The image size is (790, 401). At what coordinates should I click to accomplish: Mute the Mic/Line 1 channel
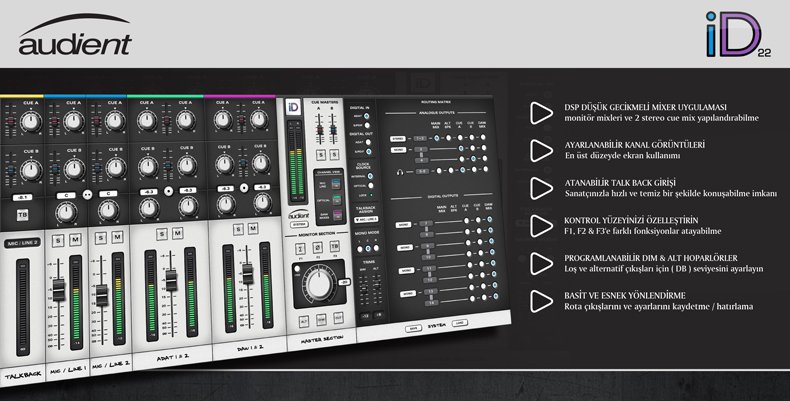point(75,239)
